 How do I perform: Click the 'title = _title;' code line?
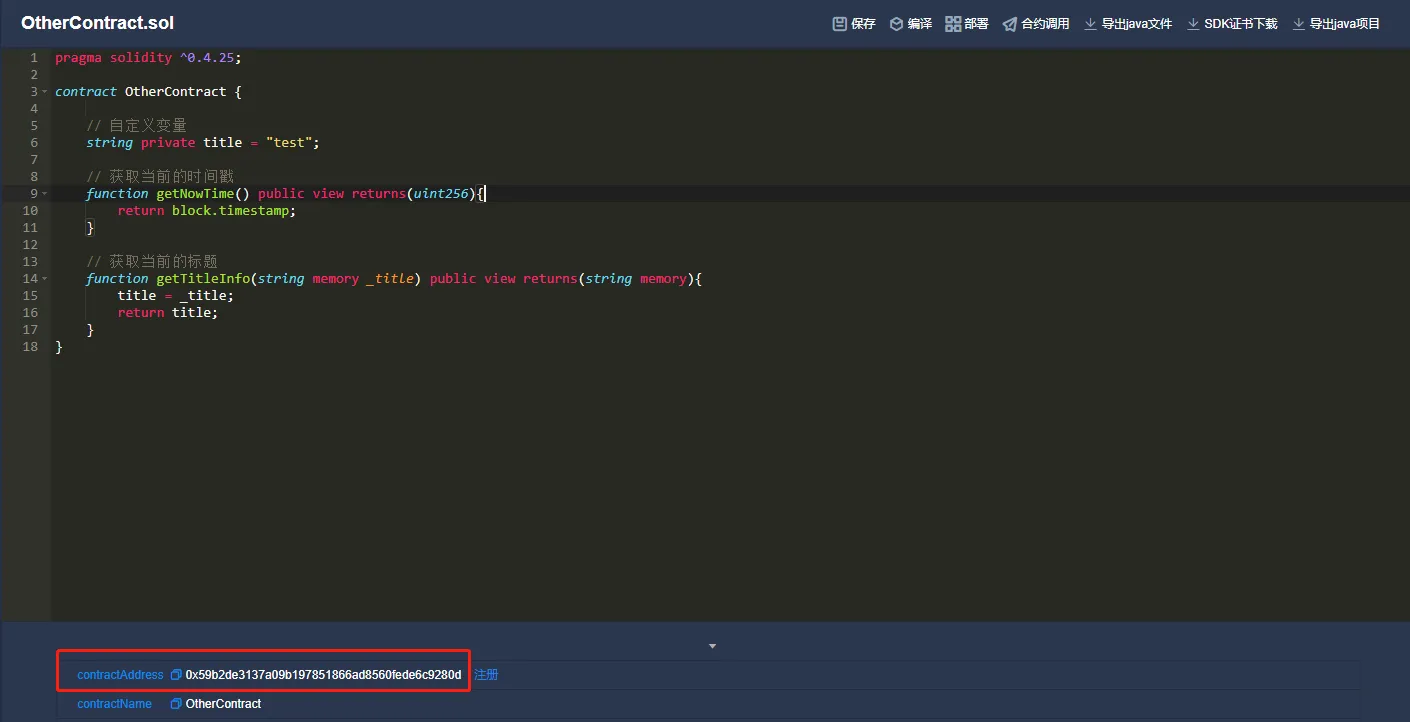pyautogui.click(x=175, y=296)
